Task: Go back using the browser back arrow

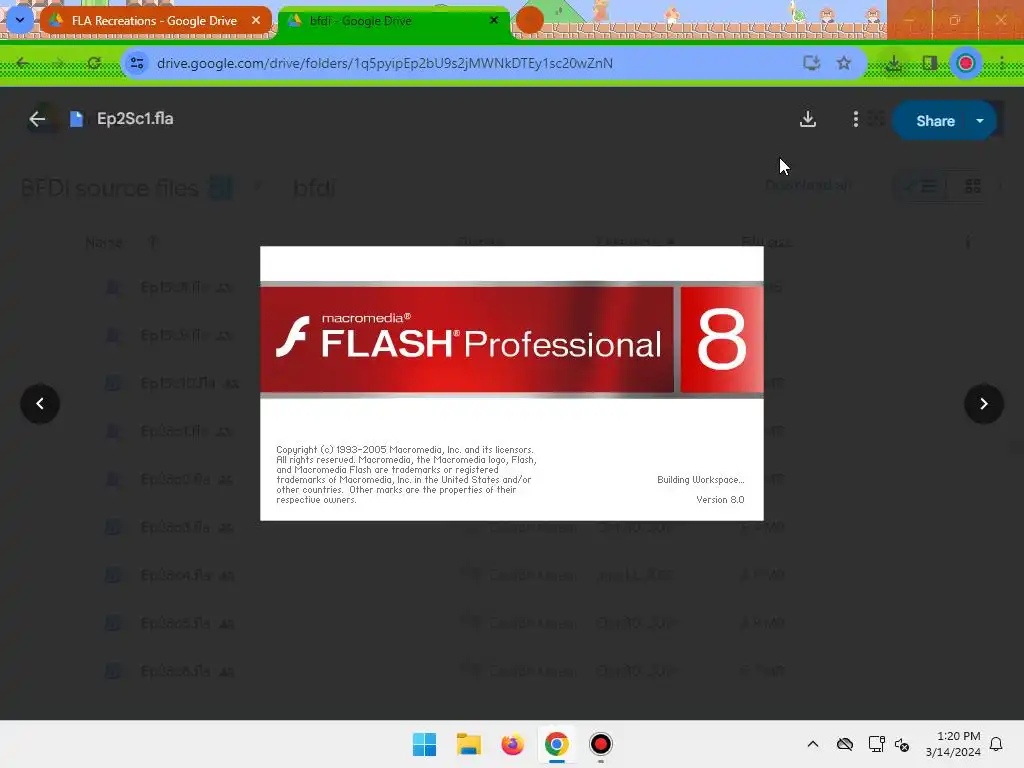Action: 23,63
